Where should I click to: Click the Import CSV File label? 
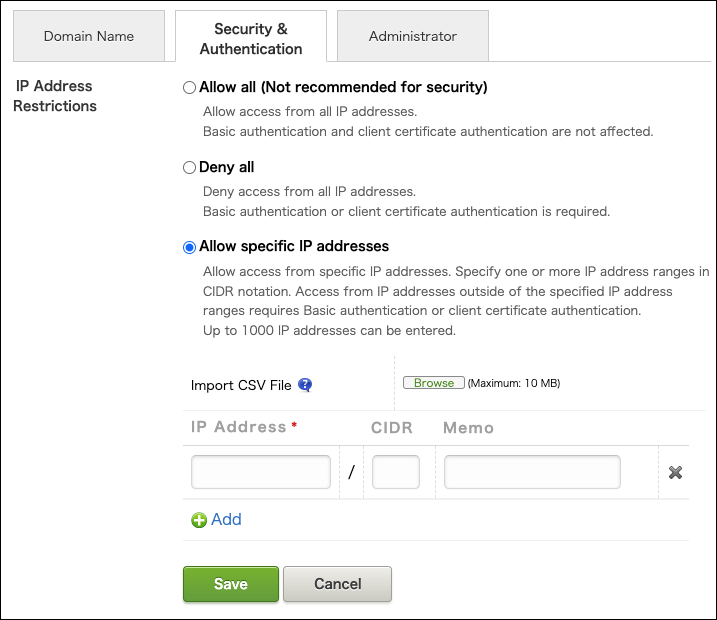[241, 385]
